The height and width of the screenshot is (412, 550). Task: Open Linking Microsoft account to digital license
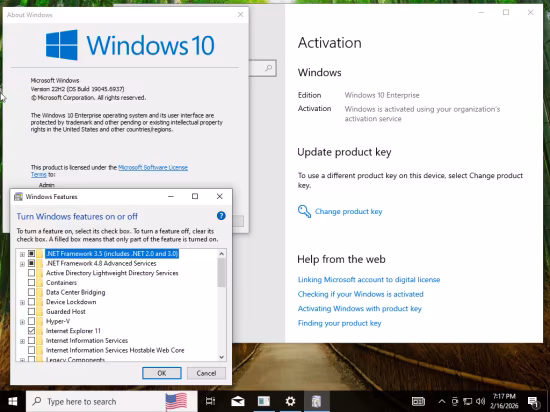[369, 279]
